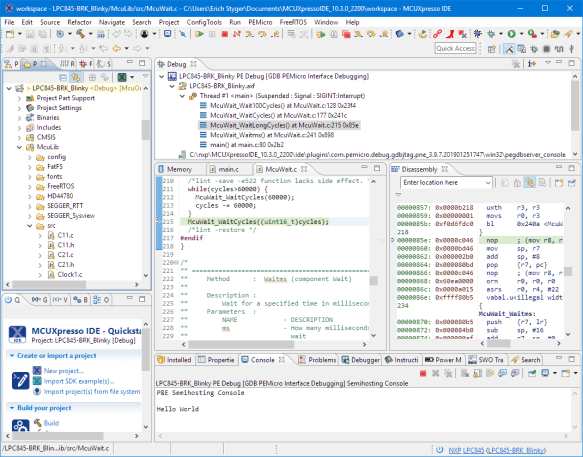Image resolution: width=583 pixels, height=457 pixels.
Task: Select the main() at main.c:80 stack frame
Action: tap(247, 145)
